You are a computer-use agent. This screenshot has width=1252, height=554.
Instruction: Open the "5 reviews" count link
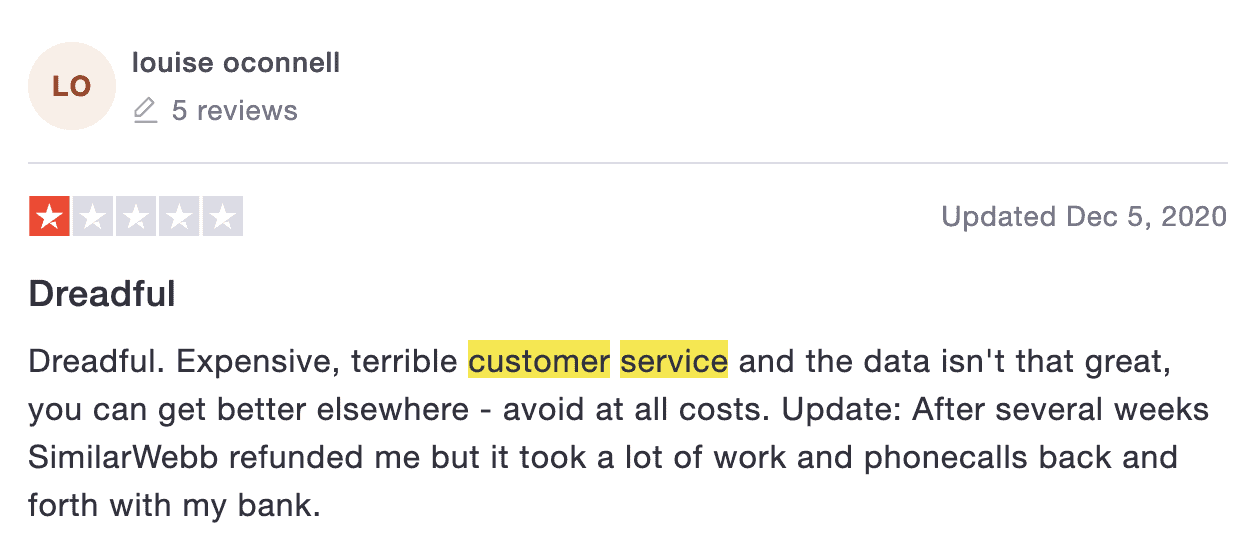click(x=235, y=110)
